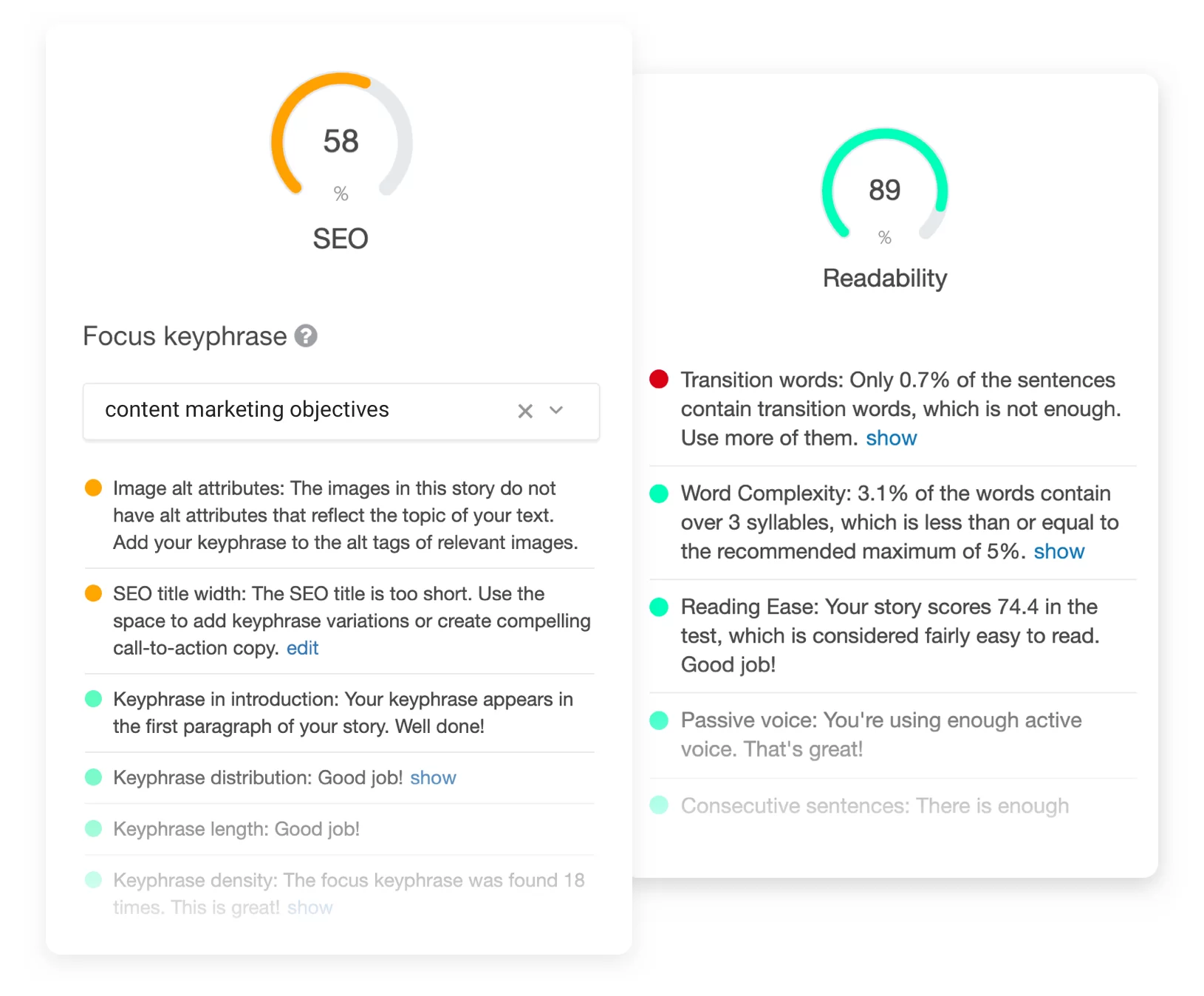Image resolution: width=1204 pixels, height=996 pixels.
Task: Click the green dot beside Reading Ease
Action: pyautogui.click(x=659, y=607)
